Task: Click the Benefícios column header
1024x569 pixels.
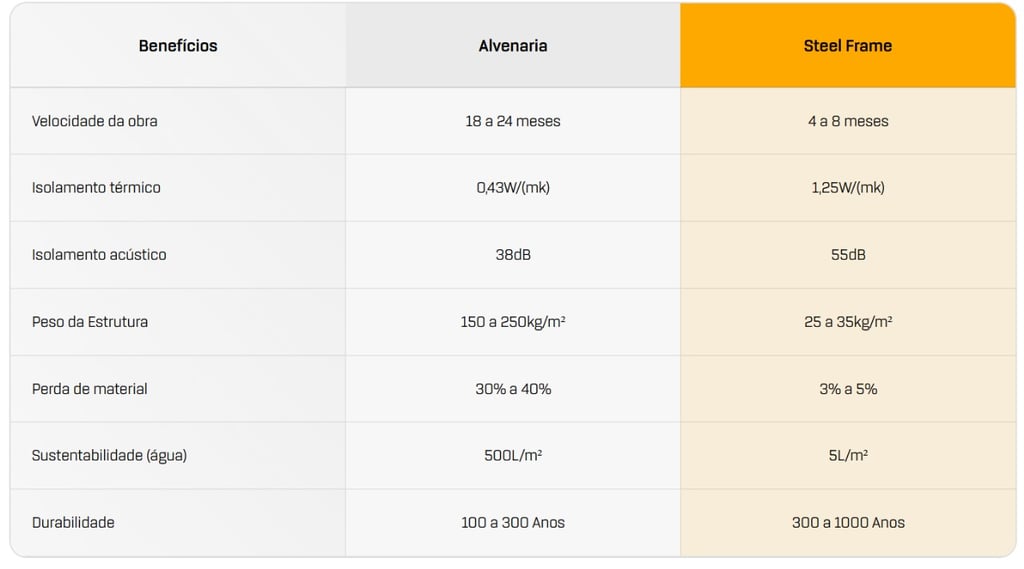Action: tap(178, 46)
